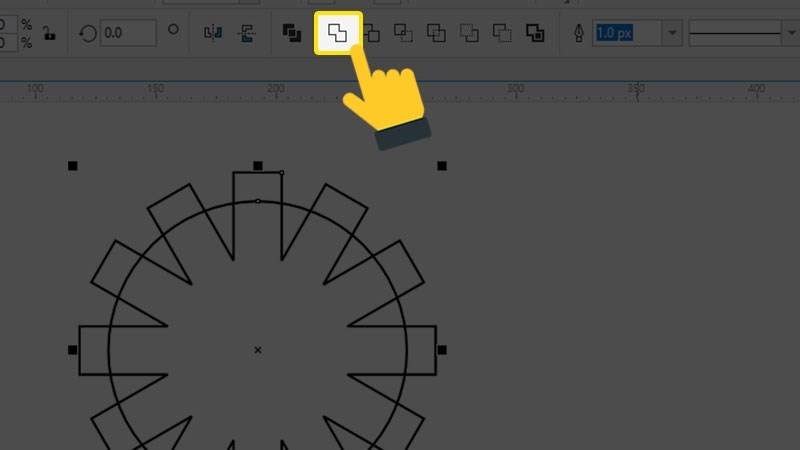Apply the Trim shaping icon
800x450 pixels.
pos(372,34)
